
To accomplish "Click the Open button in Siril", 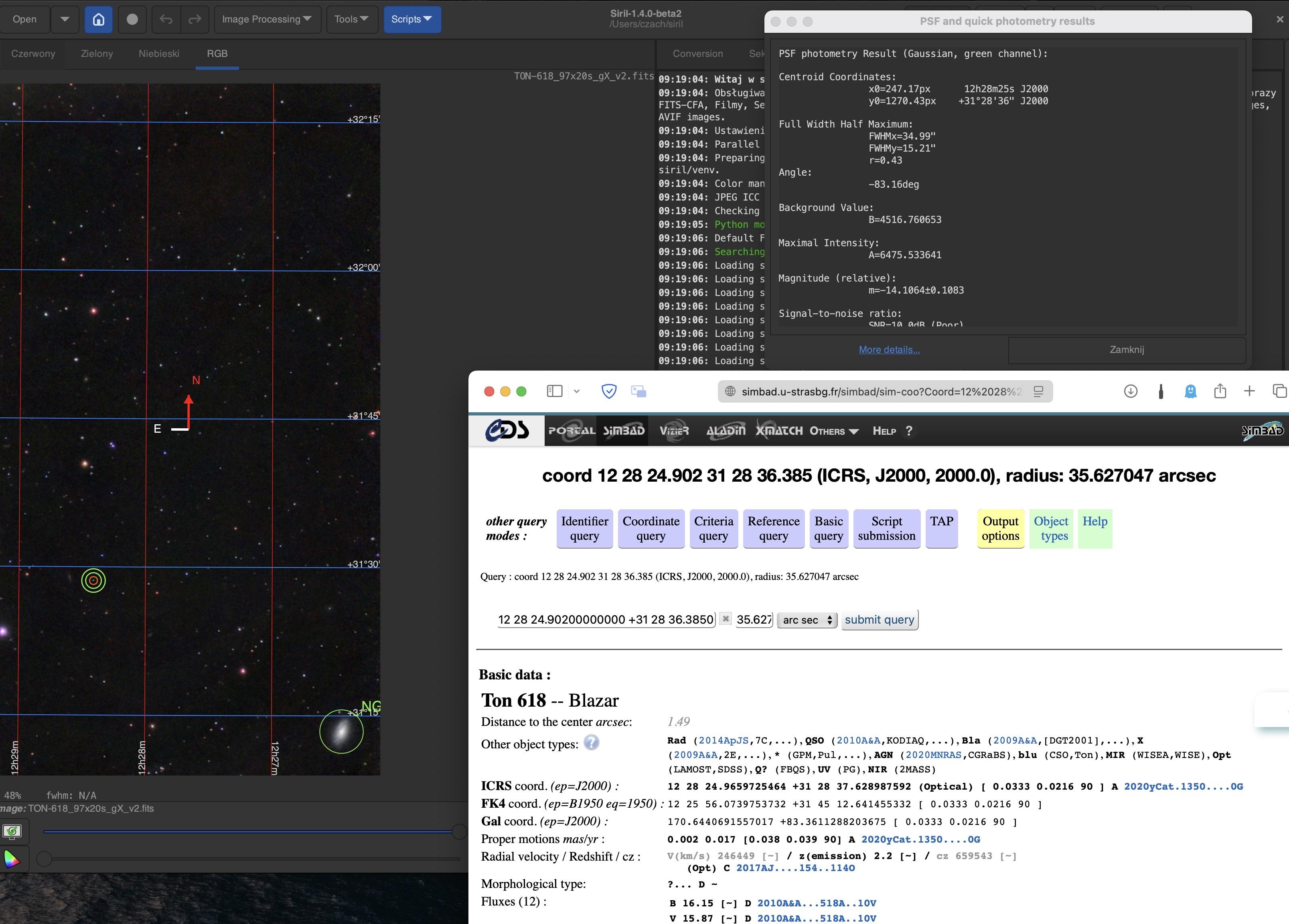I will tap(24, 19).
